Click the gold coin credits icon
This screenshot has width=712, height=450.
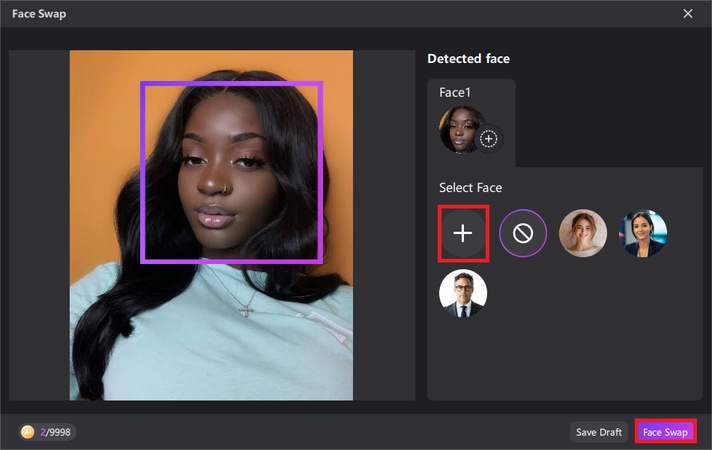(28, 432)
